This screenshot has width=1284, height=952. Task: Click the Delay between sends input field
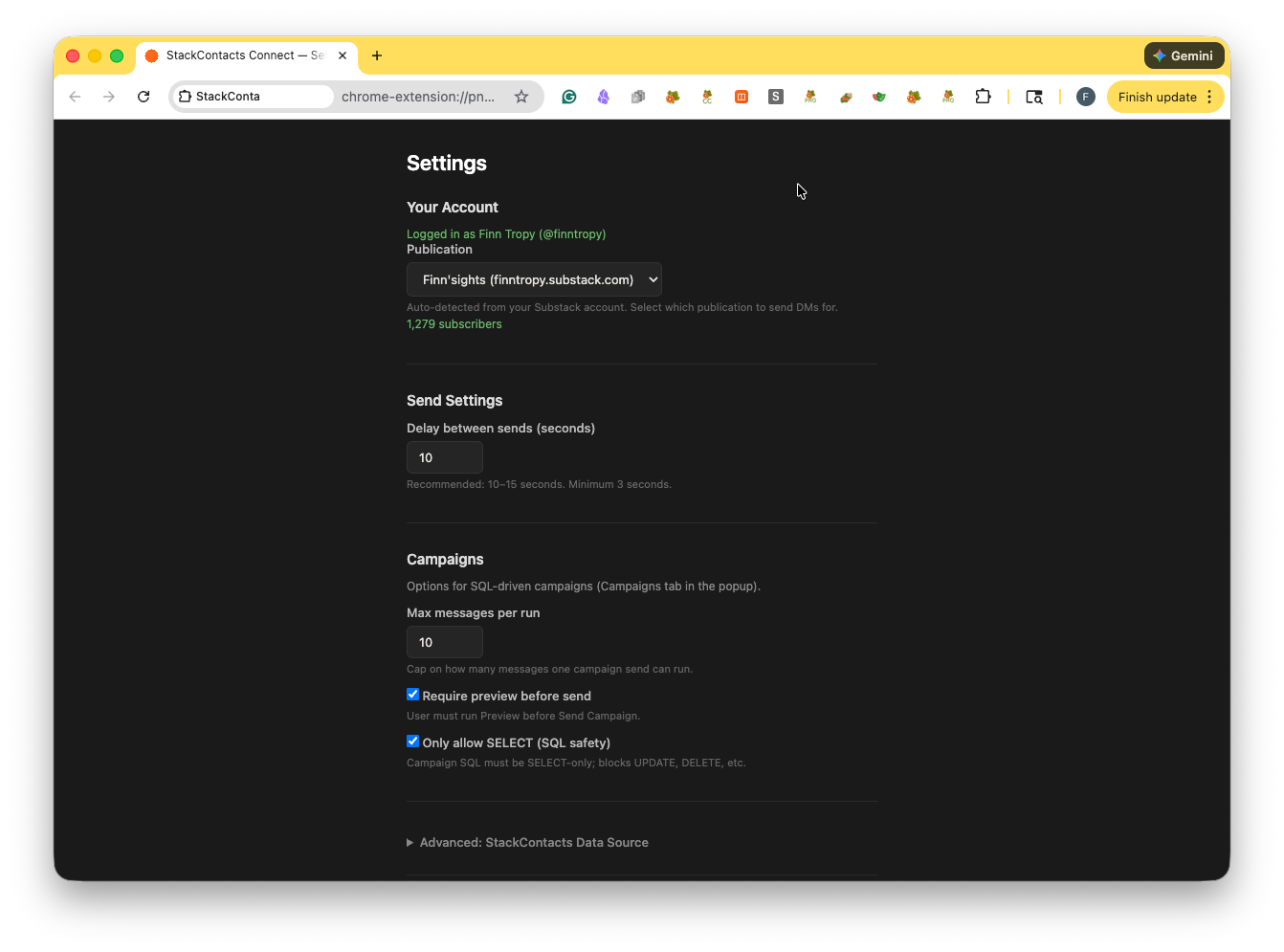coord(445,457)
